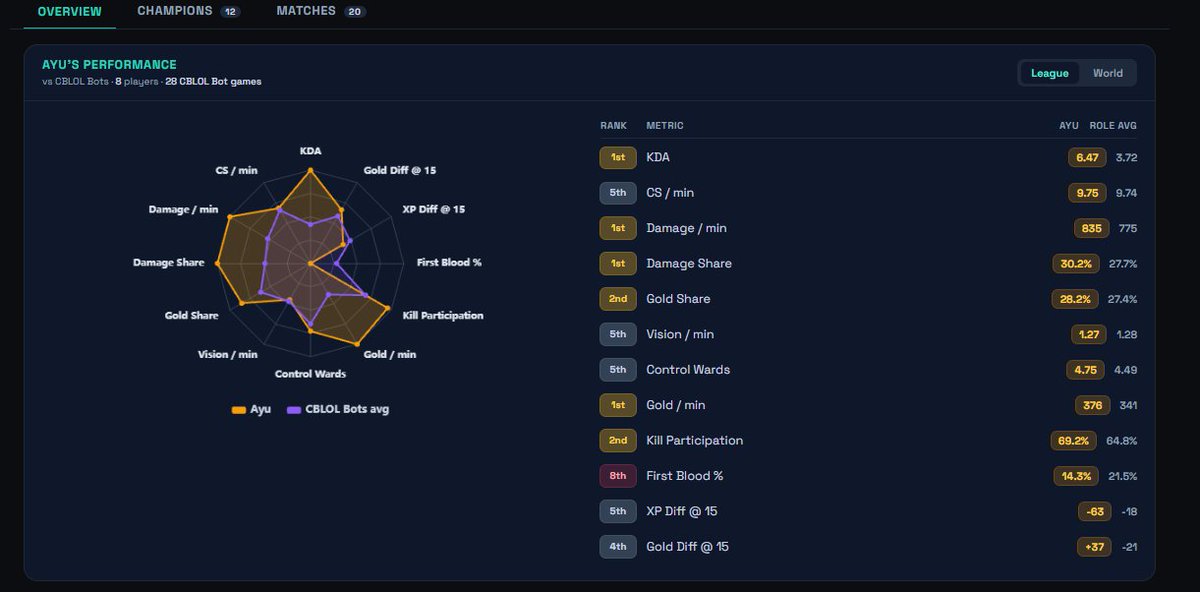Open the Matches tab
This screenshot has height=592, width=1200.
[x=321, y=11]
